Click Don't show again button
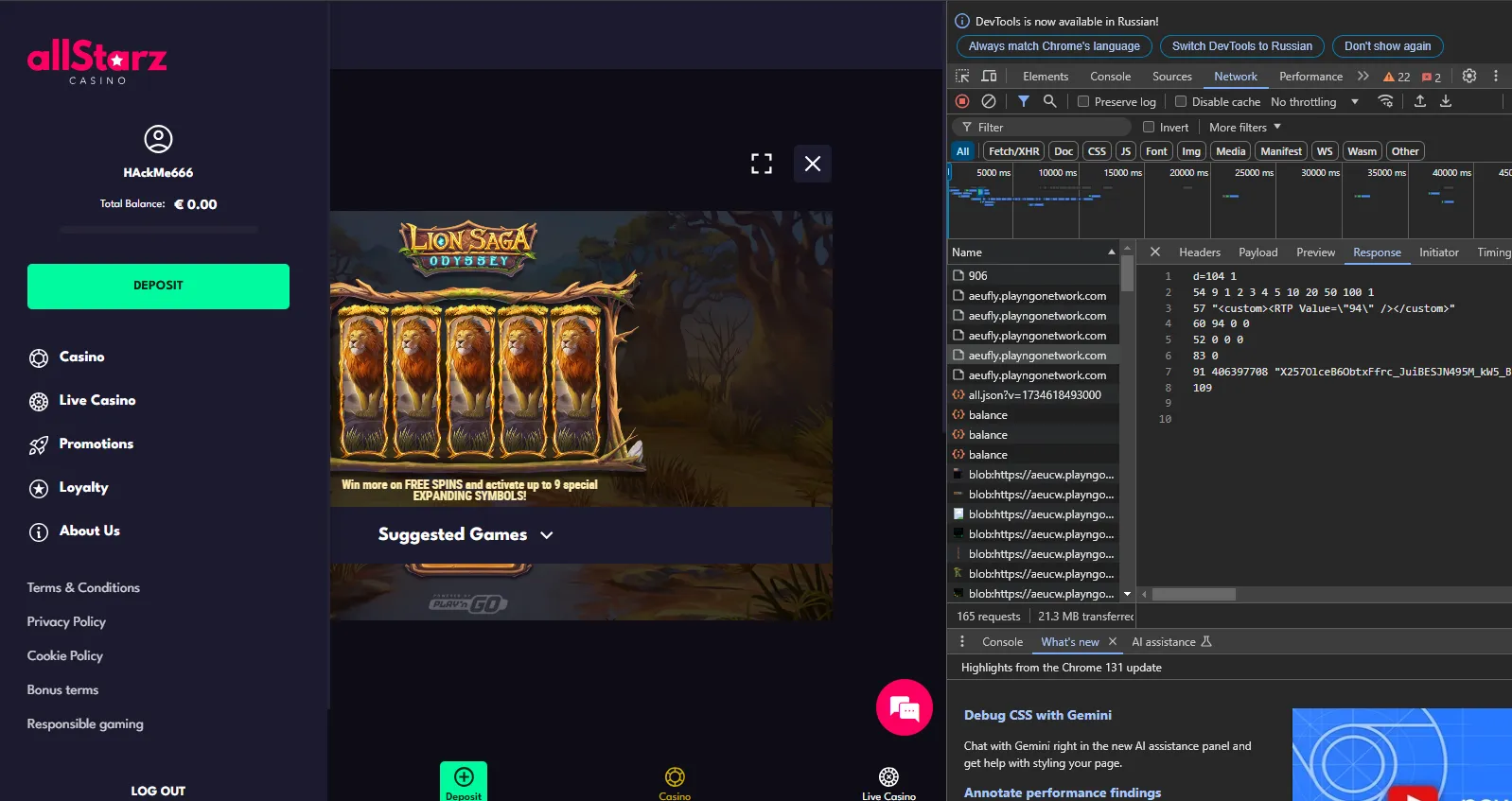Image resolution: width=1512 pixels, height=801 pixels. pos(1387,46)
